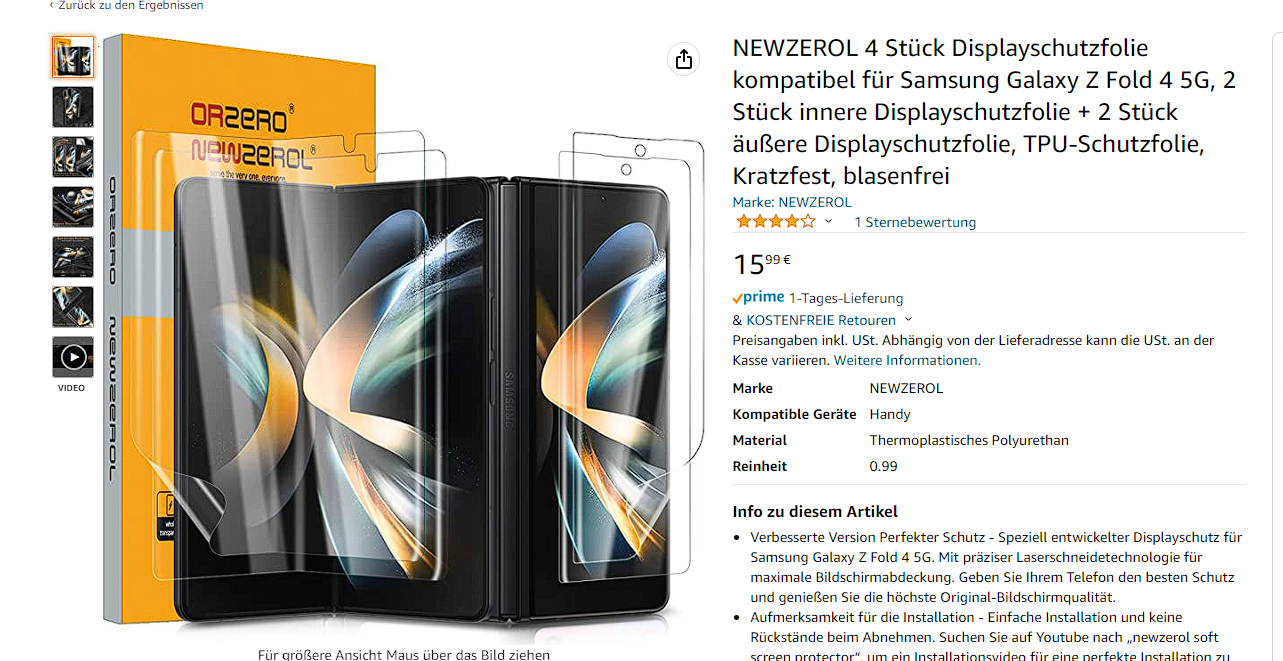Click the VIDEO label under thumbnails
Image resolution: width=1283 pixels, height=661 pixels.
[71, 388]
